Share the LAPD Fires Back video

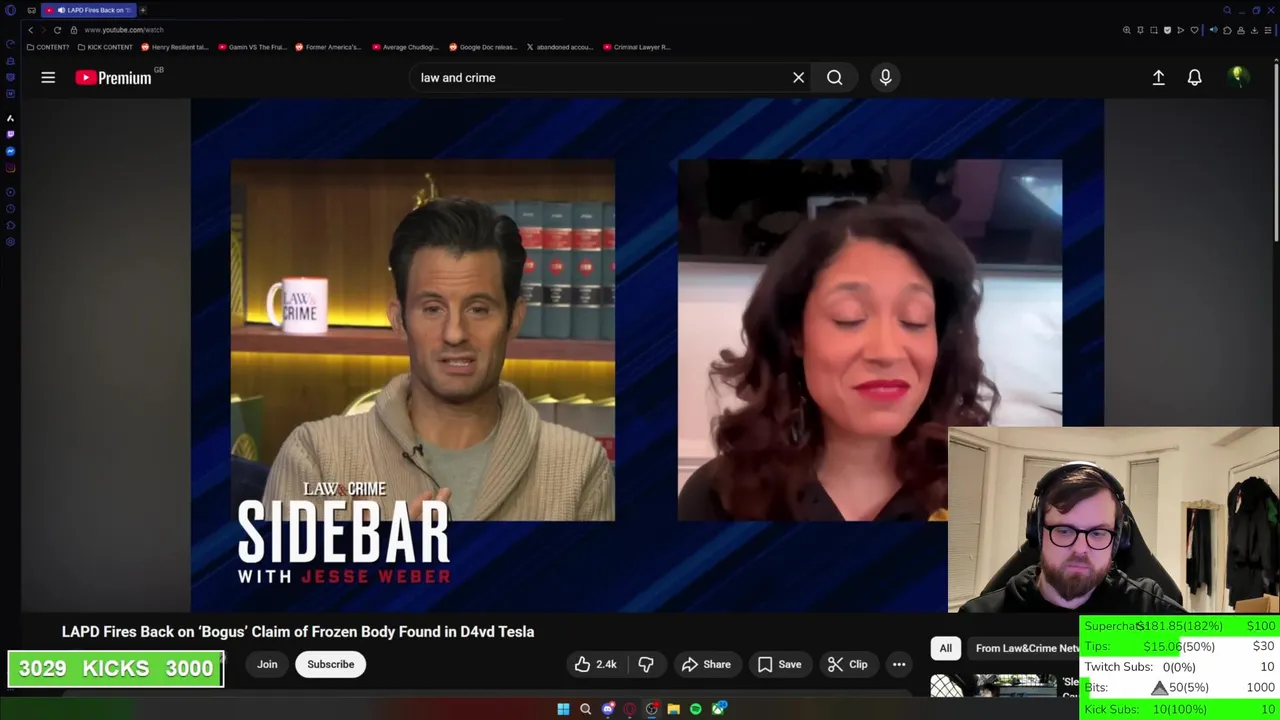click(x=706, y=664)
